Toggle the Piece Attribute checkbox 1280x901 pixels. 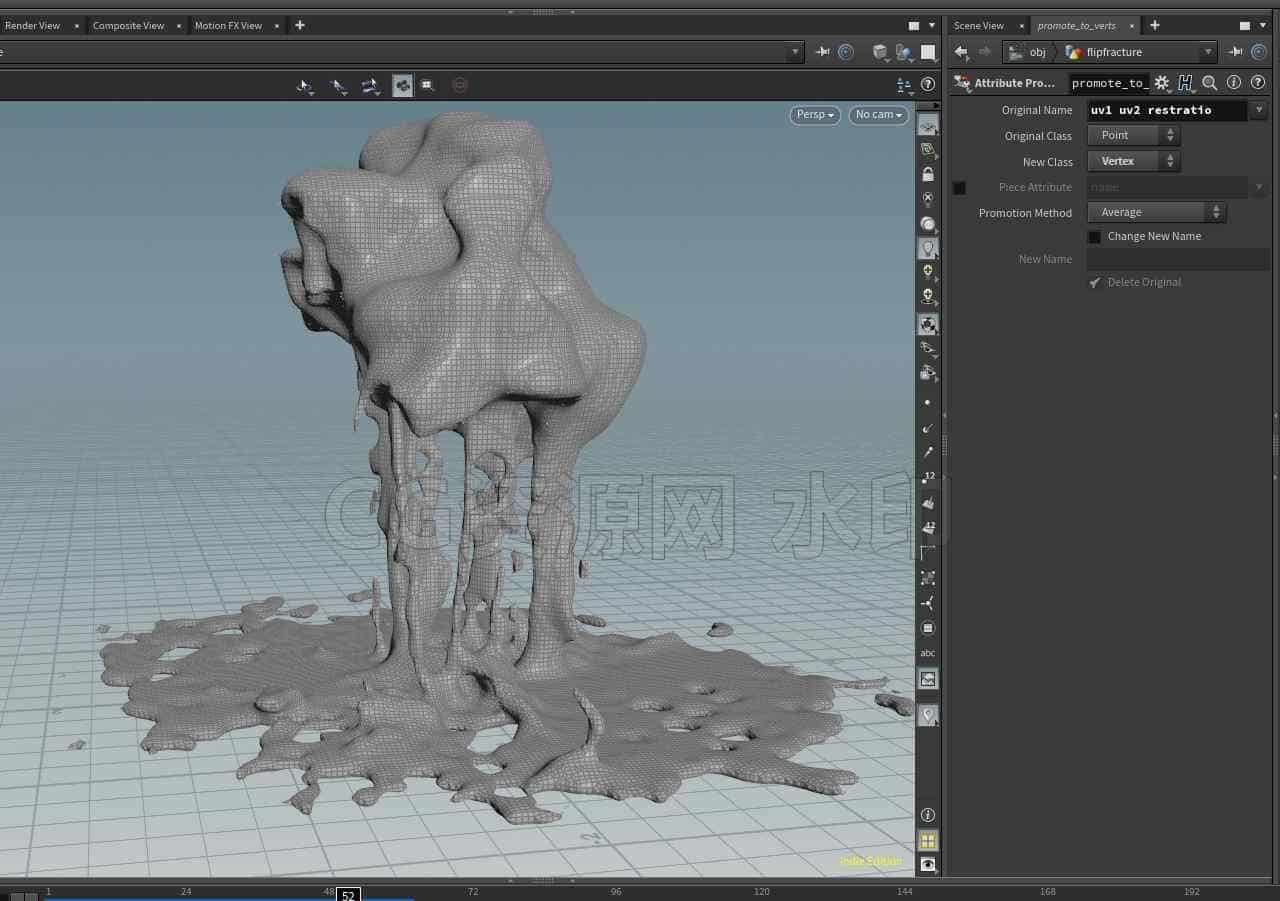(959, 188)
